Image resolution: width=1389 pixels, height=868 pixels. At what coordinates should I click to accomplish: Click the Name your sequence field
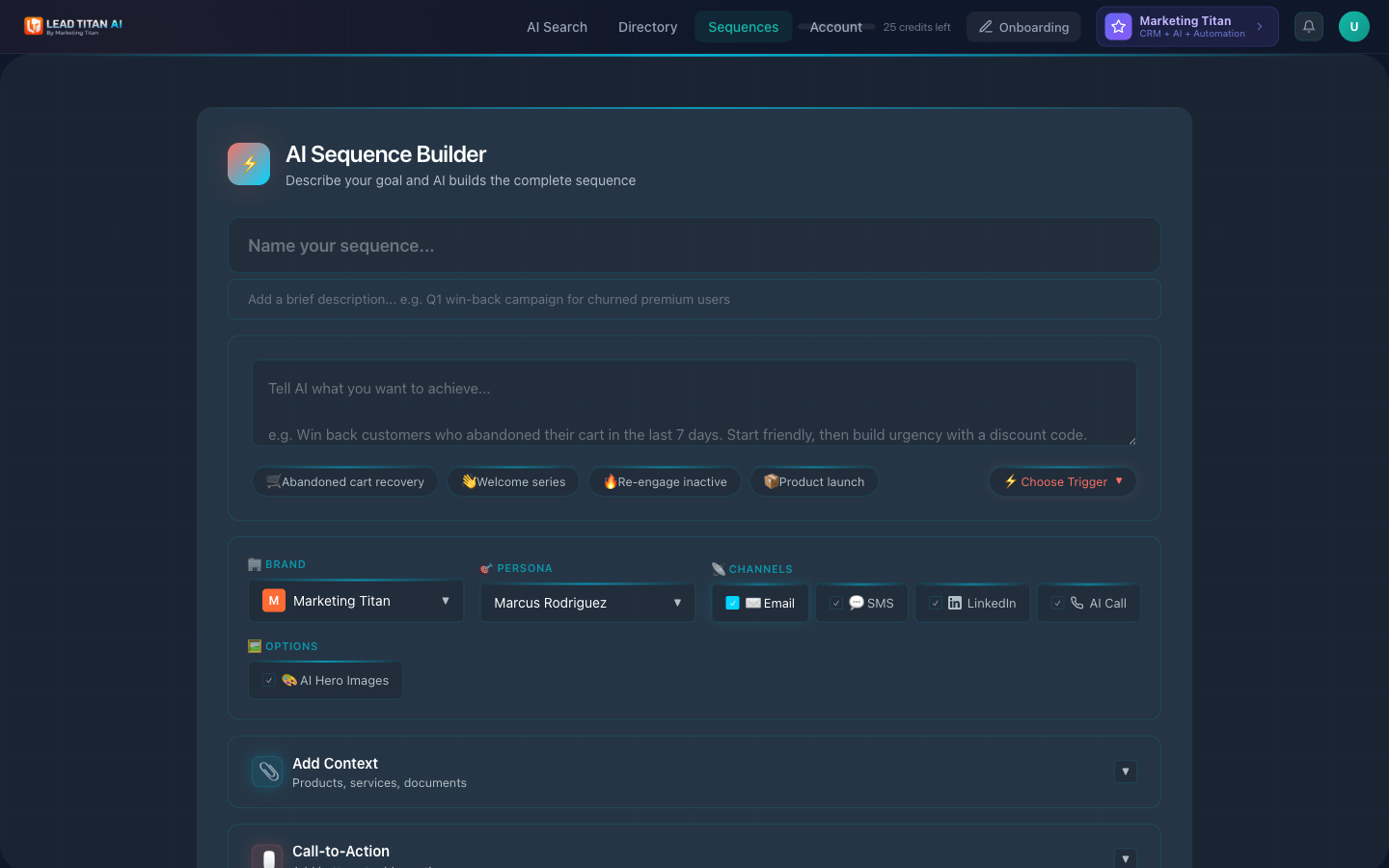[x=694, y=245]
